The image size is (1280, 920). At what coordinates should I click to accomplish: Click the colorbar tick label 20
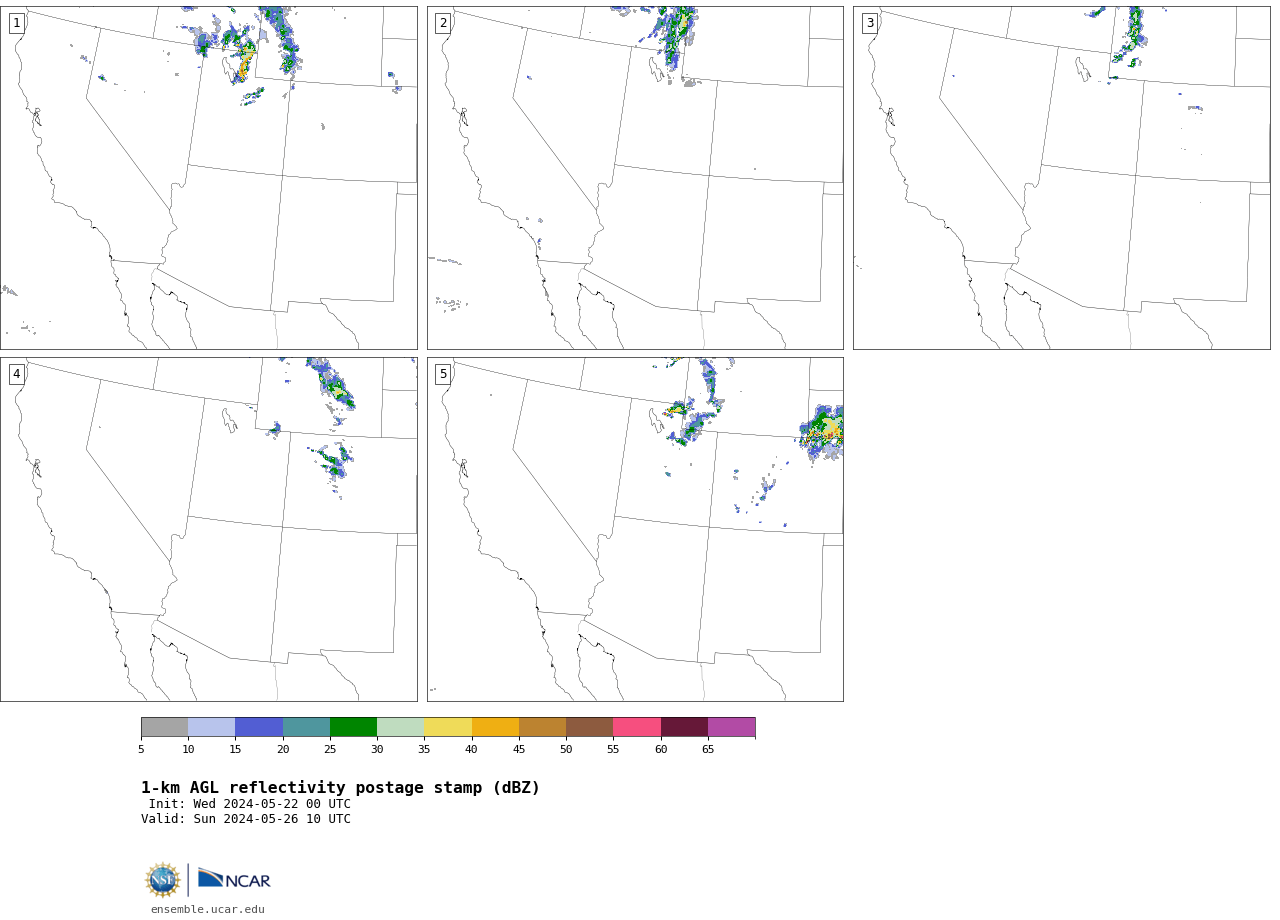click(283, 749)
